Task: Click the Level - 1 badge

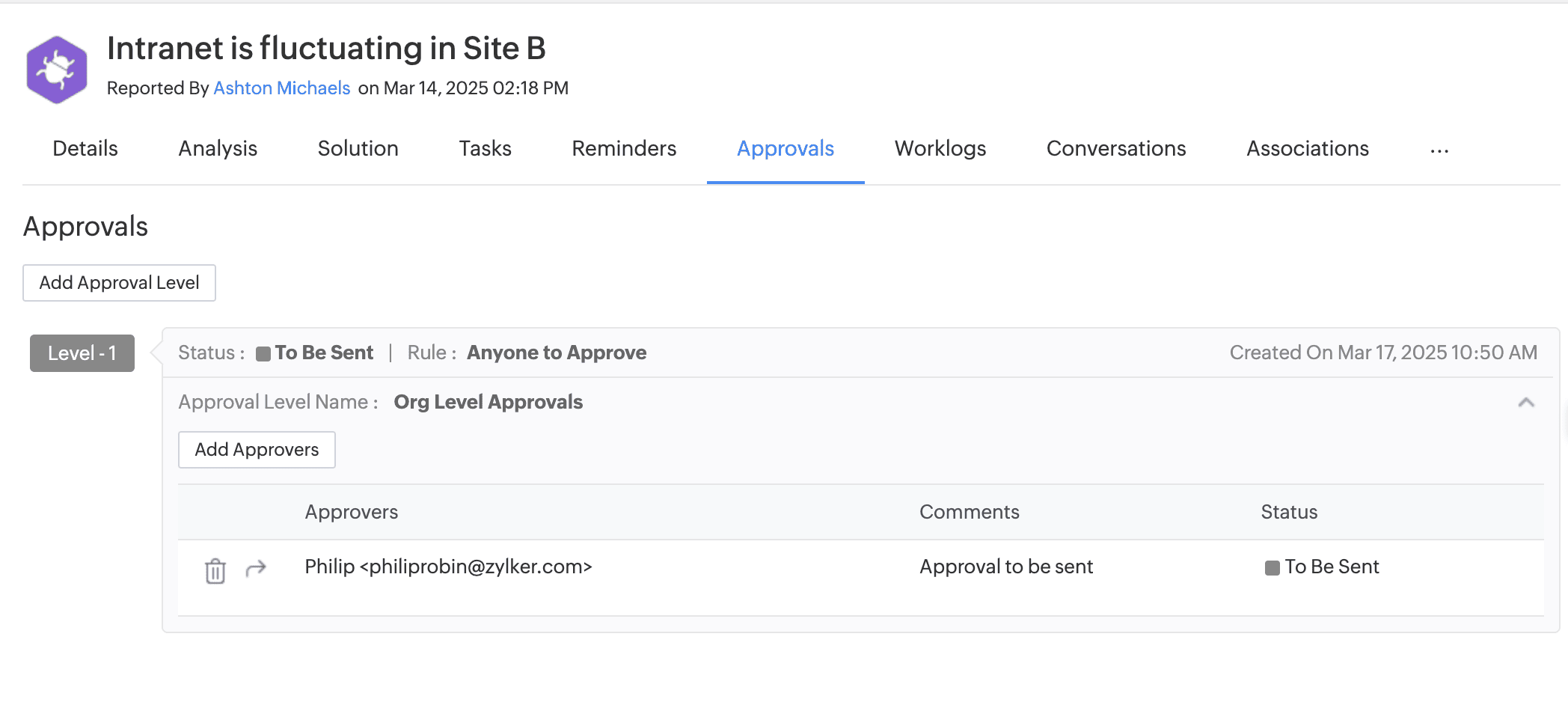Action: 82,353
